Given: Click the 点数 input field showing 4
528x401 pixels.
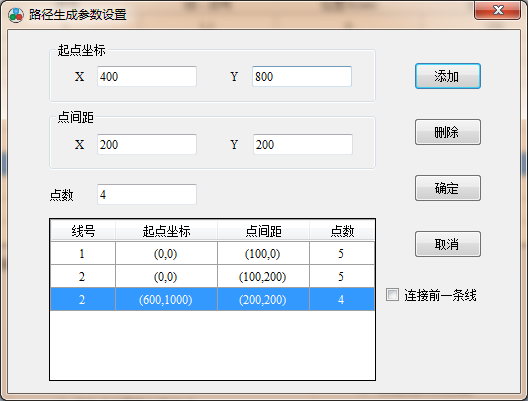Looking at the screenshot, I should point(147,194).
